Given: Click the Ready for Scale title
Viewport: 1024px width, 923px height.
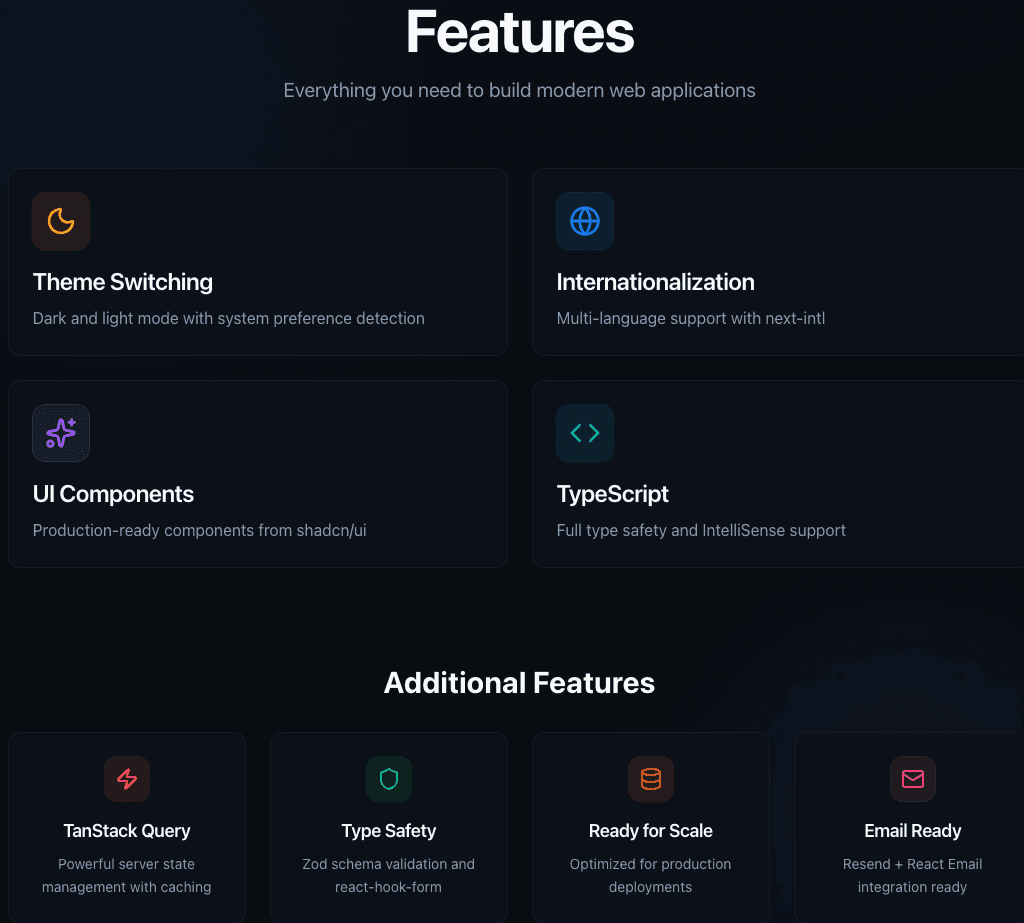Looking at the screenshot, I should (x=651, y=831).
